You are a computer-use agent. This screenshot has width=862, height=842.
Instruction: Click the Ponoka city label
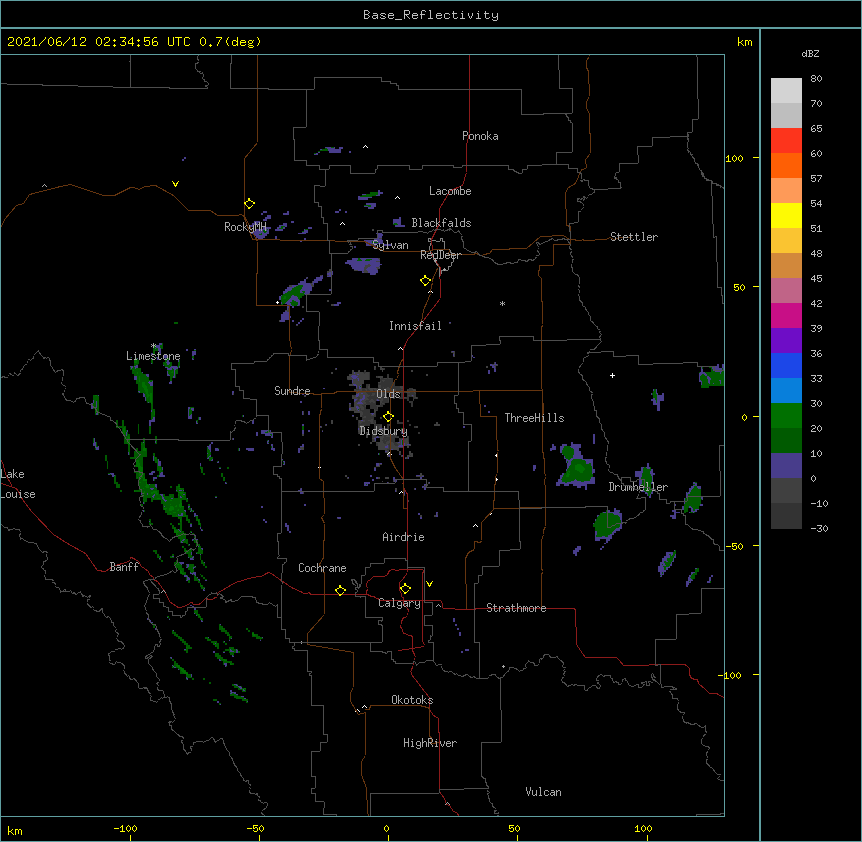coord(480,136)
